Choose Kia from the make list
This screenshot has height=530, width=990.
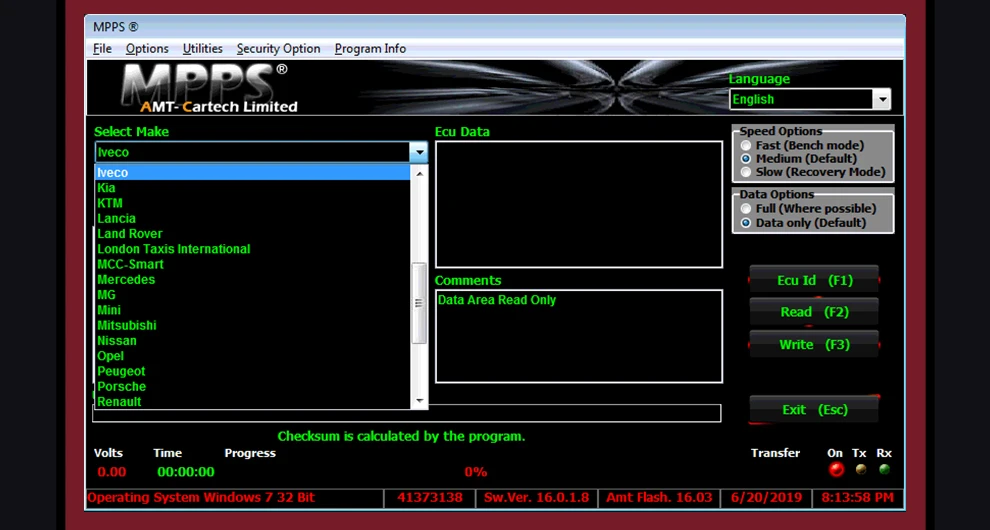pyautogui.click(x=253, y=188)
